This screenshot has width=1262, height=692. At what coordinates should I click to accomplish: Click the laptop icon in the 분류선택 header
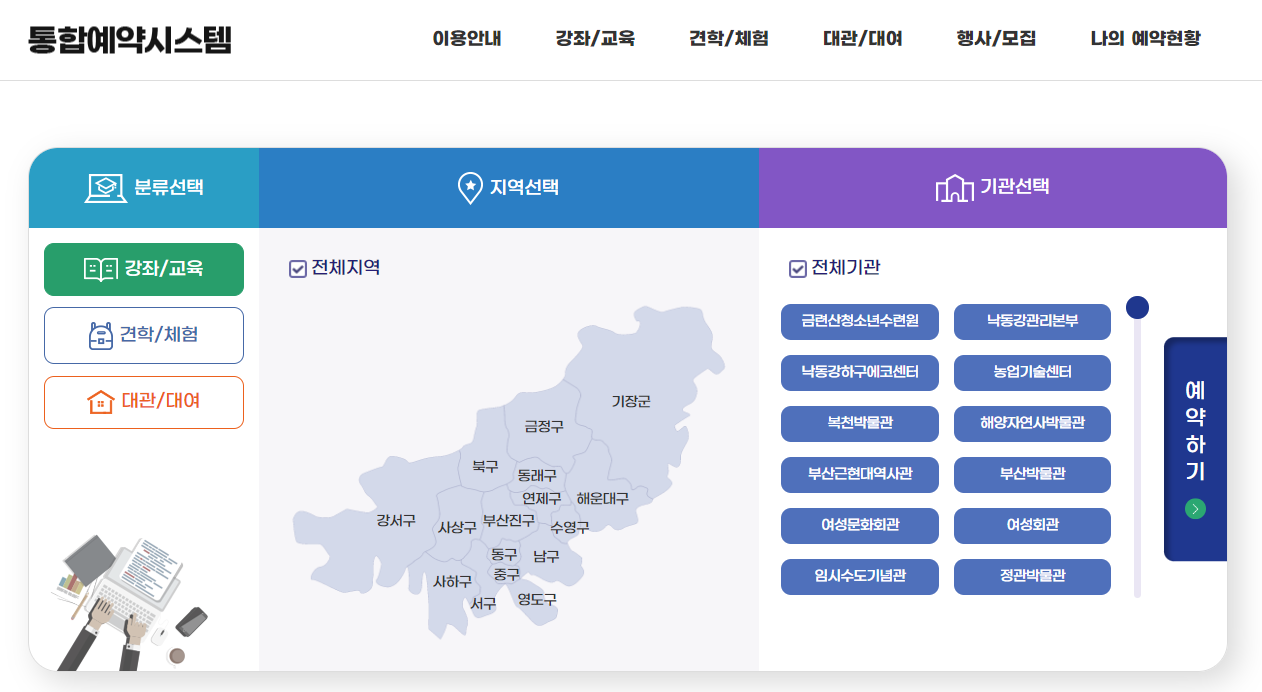106,186
